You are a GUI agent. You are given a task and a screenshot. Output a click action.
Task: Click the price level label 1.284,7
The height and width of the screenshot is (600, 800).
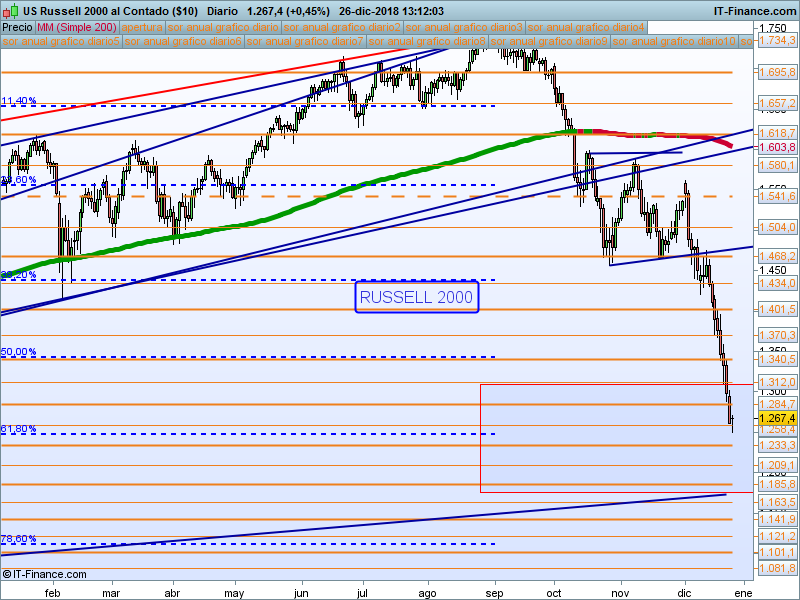(x=777, y=405)
